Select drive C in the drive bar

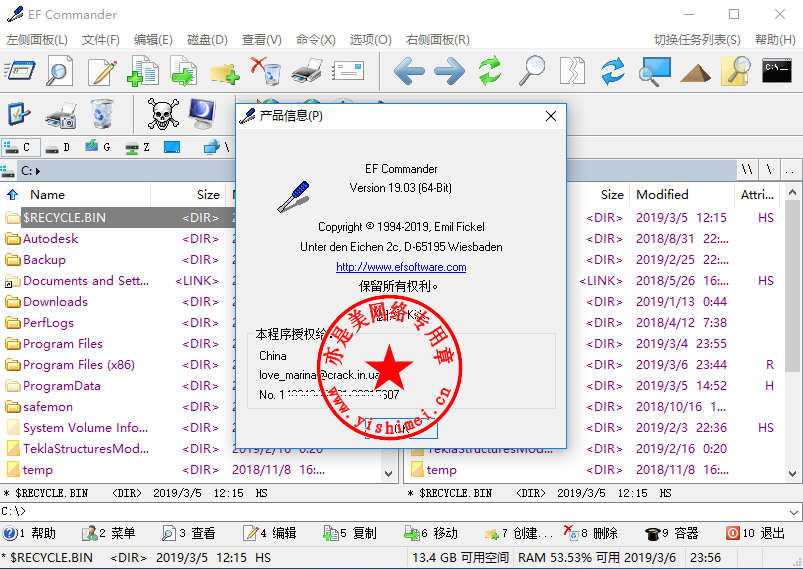[x=19, y=147]
